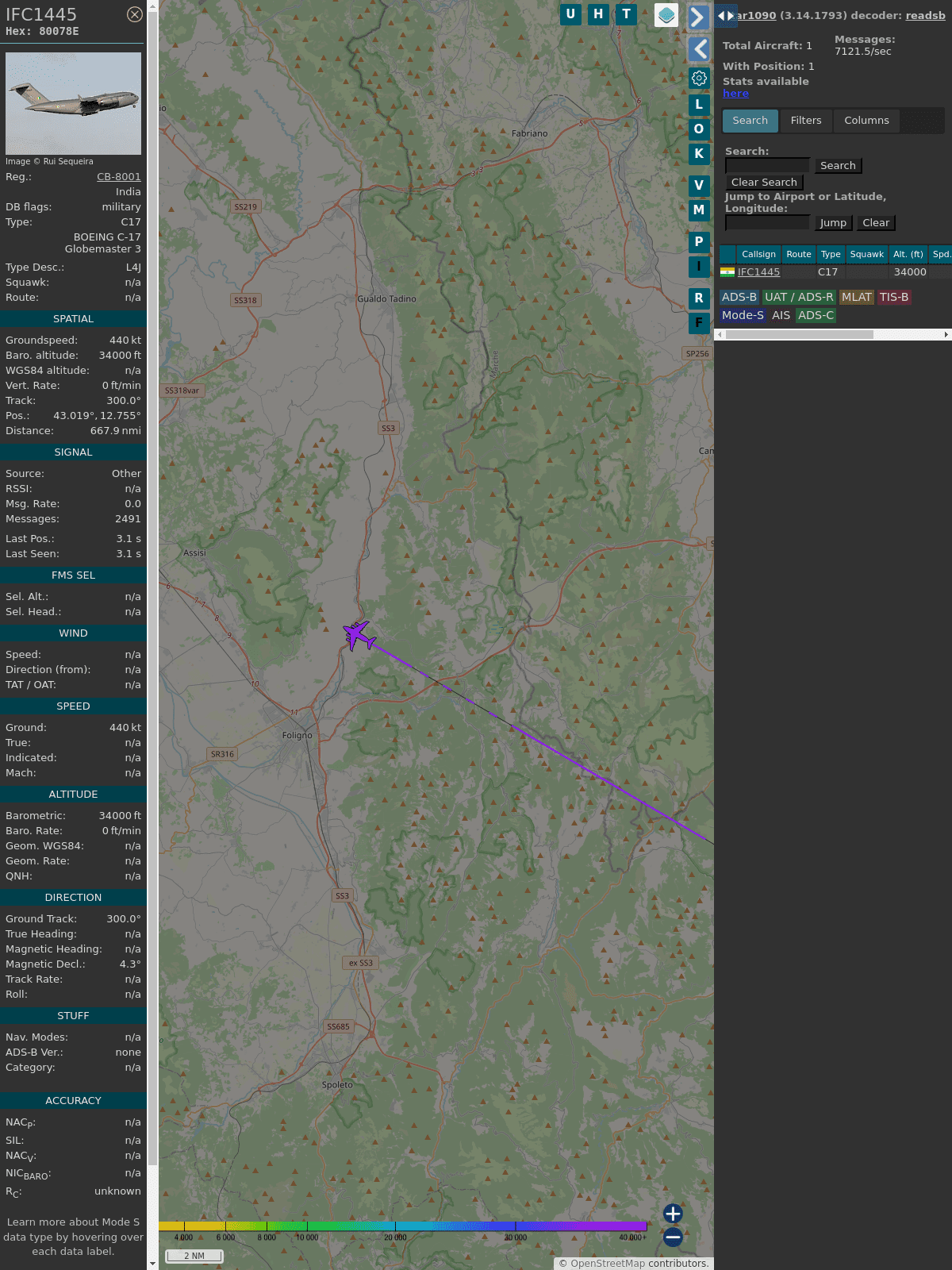
Task: Click the sidebar width toggle arrows
Action: click(x=726, y=16)
